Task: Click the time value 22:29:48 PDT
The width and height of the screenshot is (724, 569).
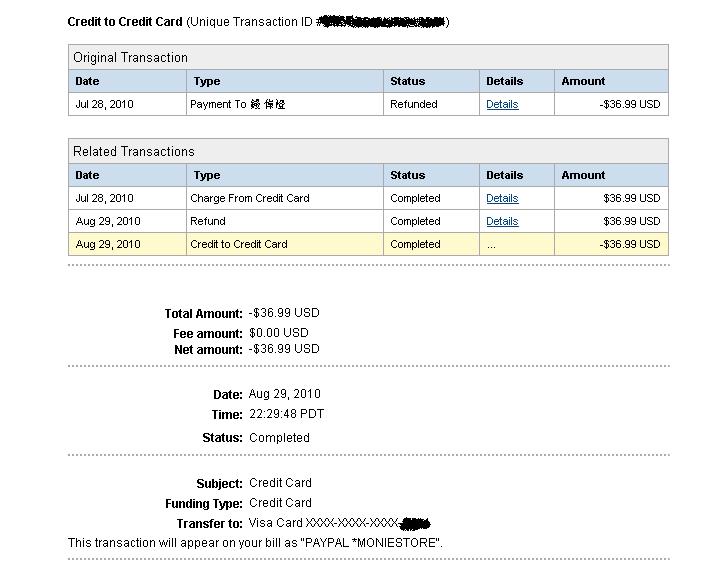Action: (286, 414)
